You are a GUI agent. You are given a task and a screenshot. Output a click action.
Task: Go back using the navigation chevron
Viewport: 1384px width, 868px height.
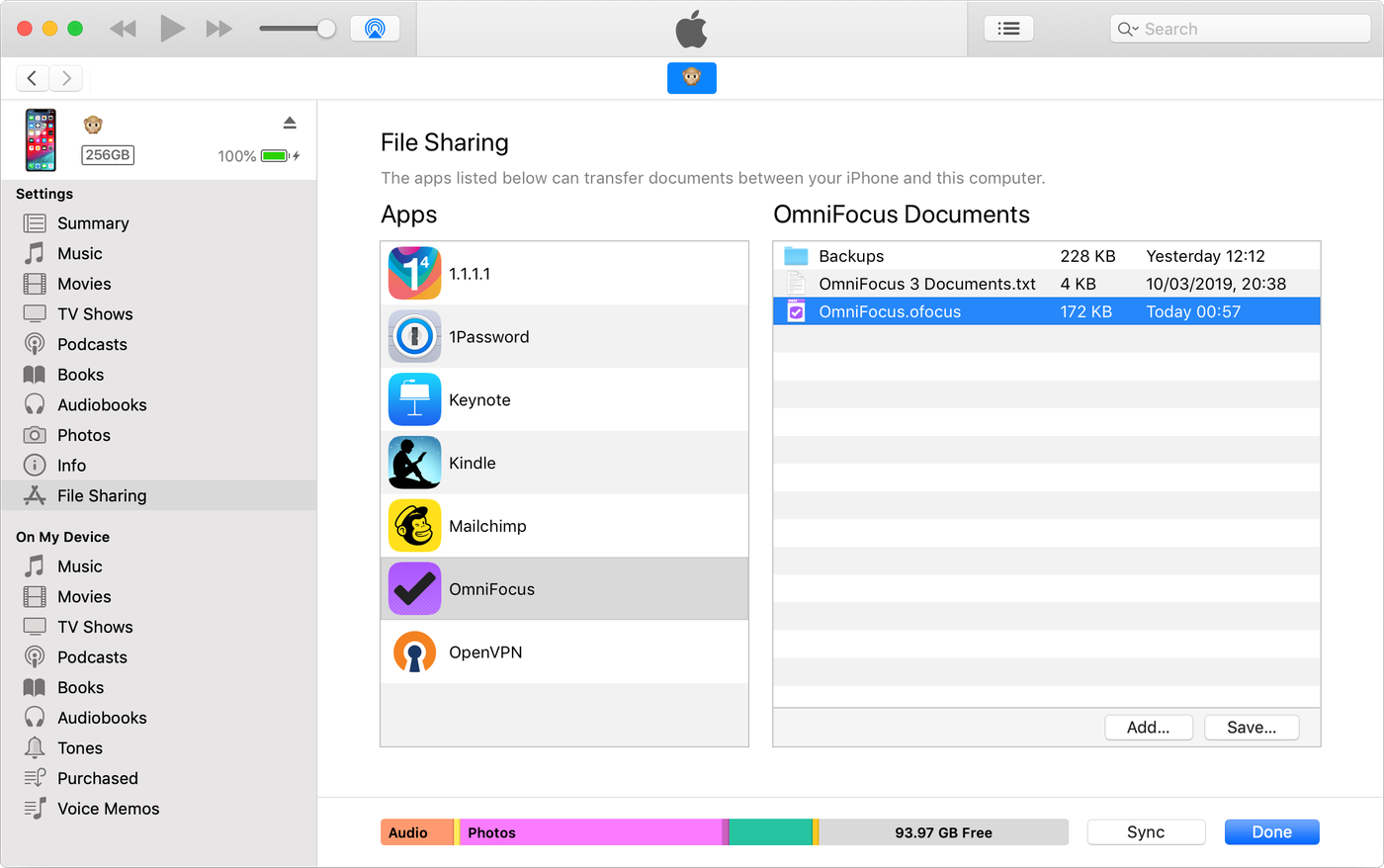[x=32, y=78]
